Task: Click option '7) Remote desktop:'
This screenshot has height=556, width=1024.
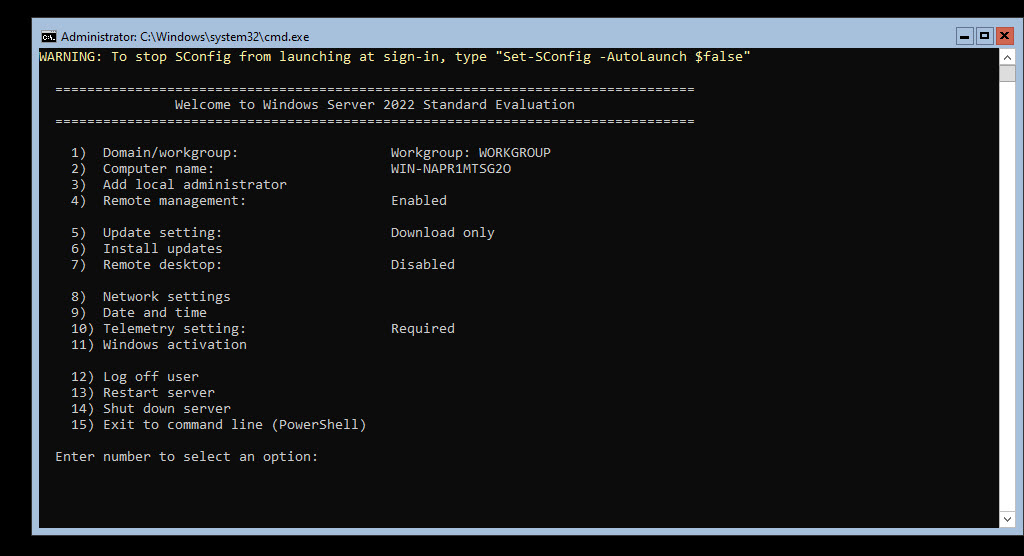Action: click(146, 265)
